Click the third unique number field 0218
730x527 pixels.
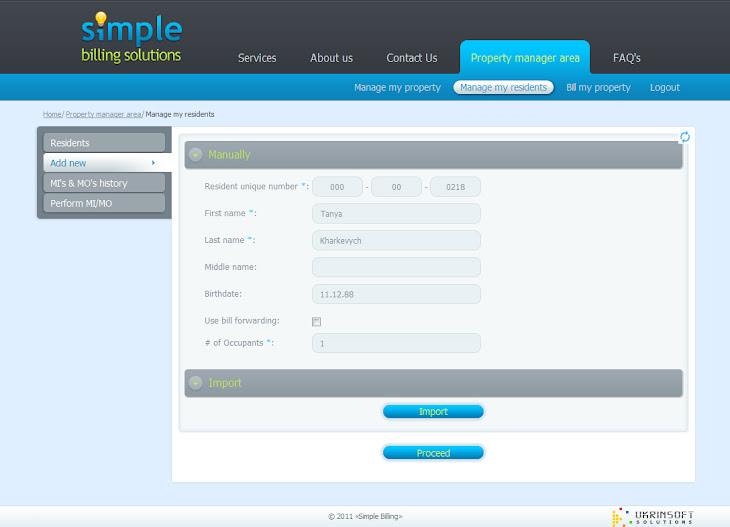pos(455,187)
